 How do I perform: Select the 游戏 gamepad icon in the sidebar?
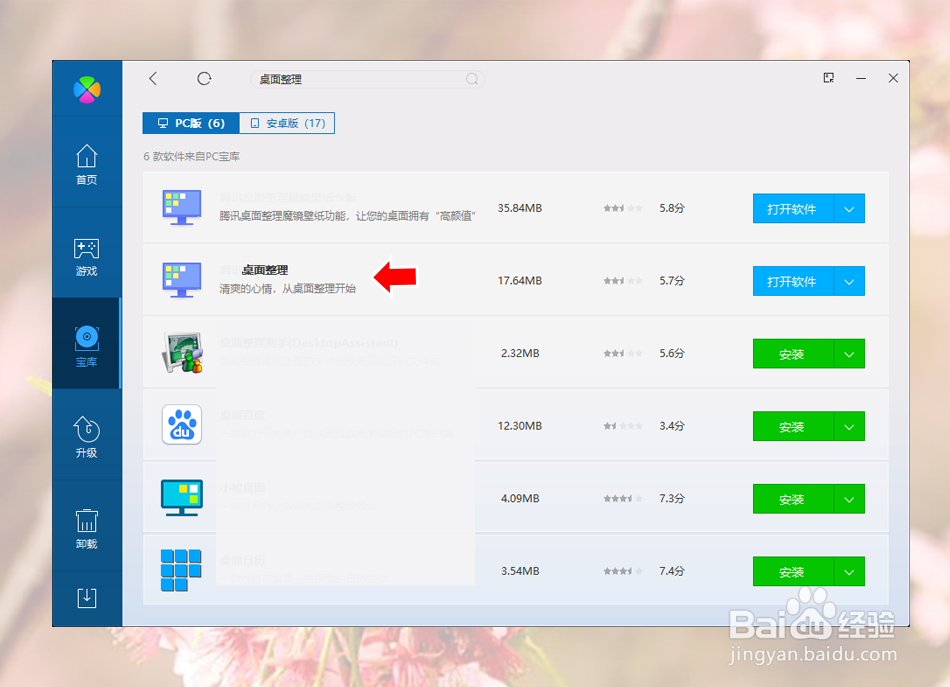pyautogui.click(x=87, y=255)
